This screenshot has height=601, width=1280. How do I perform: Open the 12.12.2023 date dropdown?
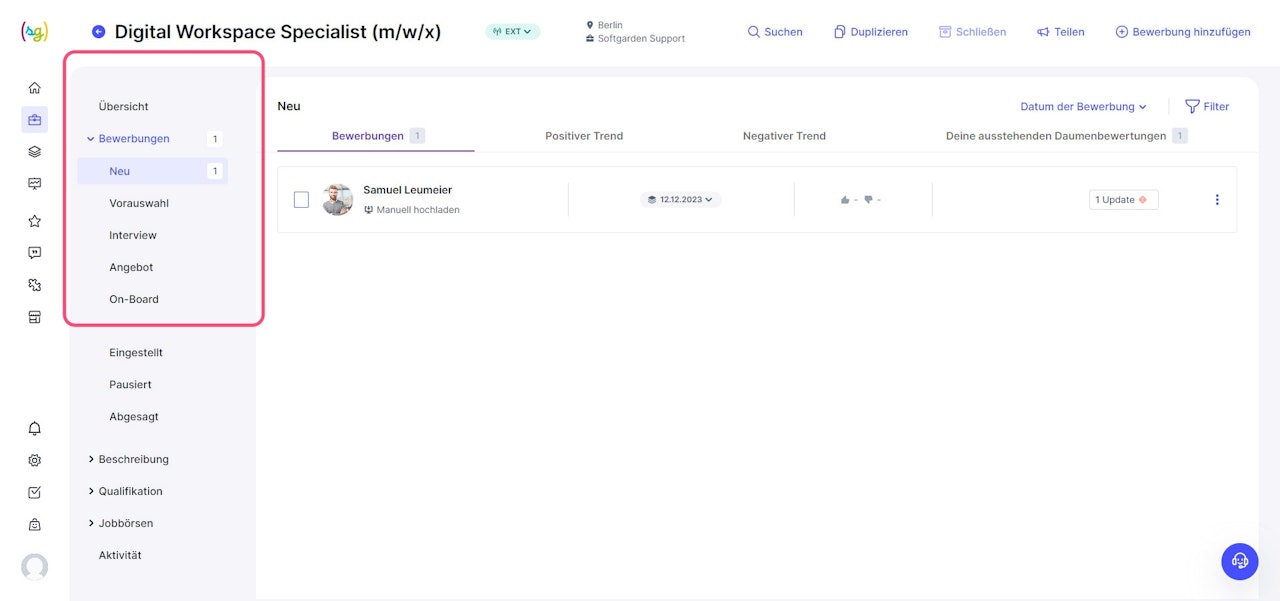coord(681,200)
